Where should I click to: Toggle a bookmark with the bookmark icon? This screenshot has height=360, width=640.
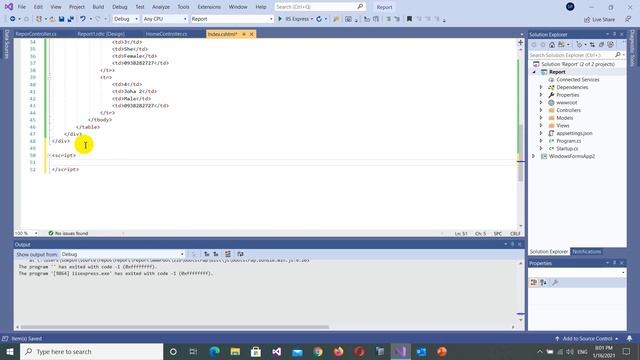409,19
